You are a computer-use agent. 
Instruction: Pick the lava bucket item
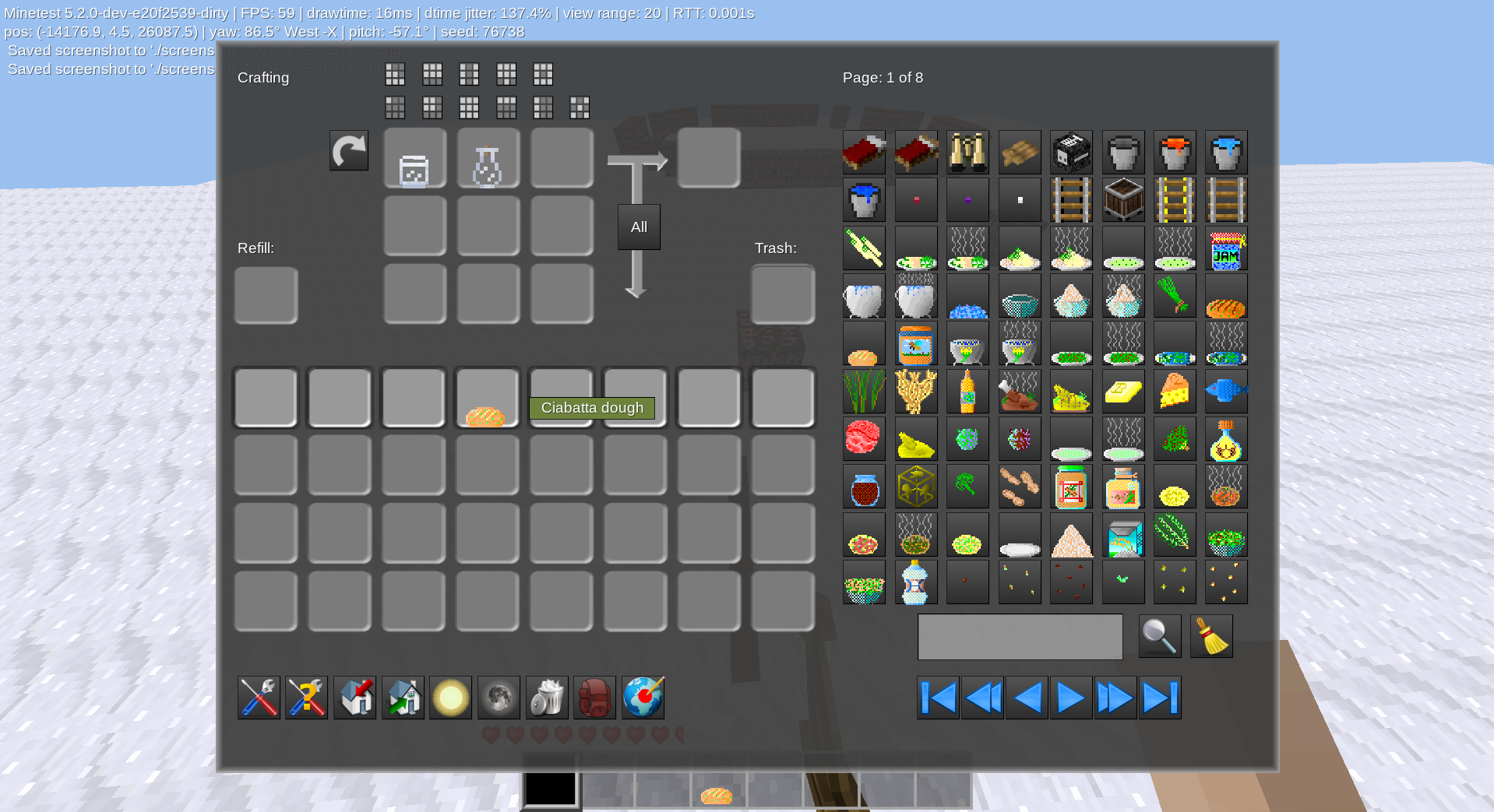tap(1175, 152)
